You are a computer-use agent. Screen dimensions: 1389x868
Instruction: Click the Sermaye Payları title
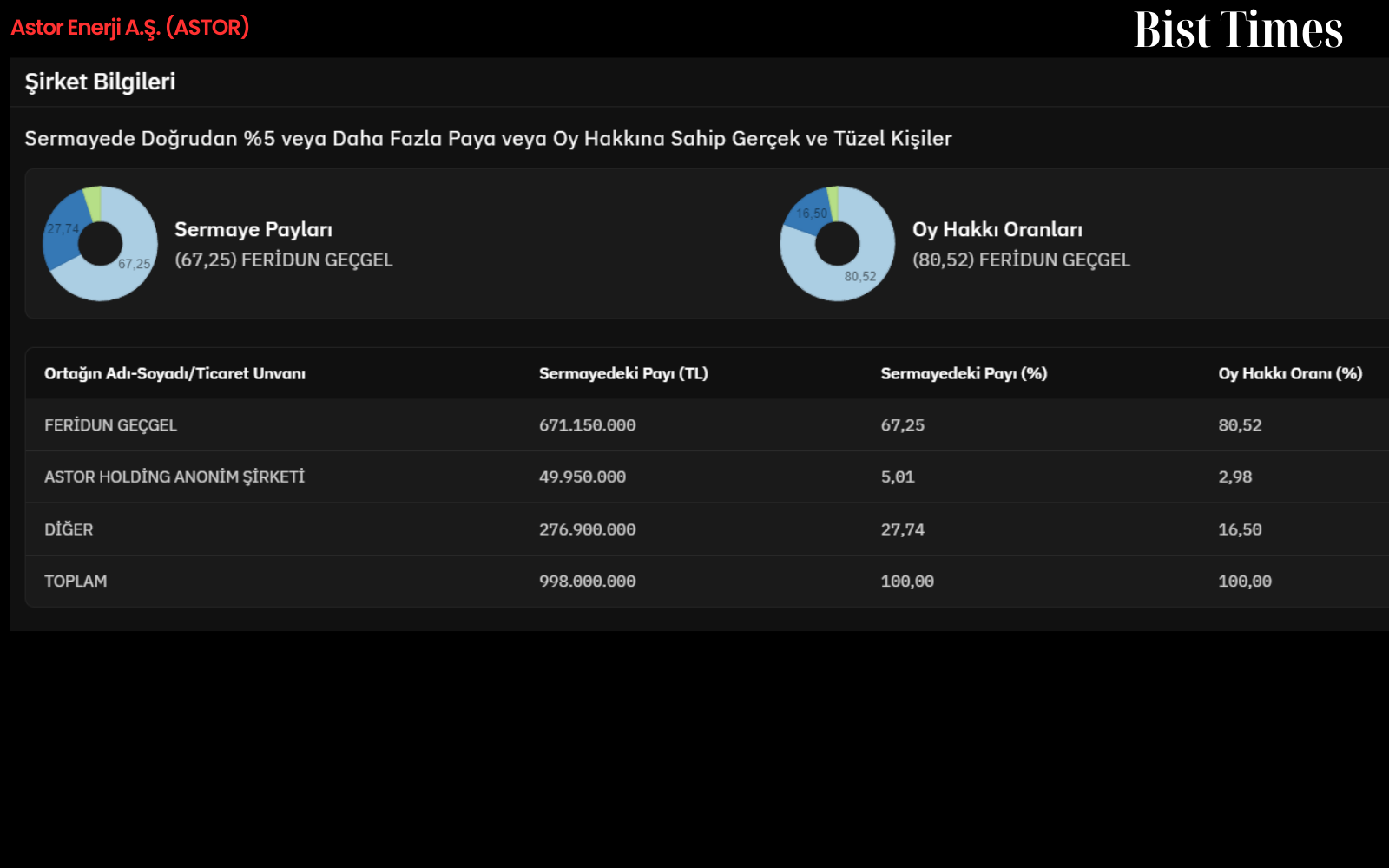pyautogui.click(x=253, y=230)
